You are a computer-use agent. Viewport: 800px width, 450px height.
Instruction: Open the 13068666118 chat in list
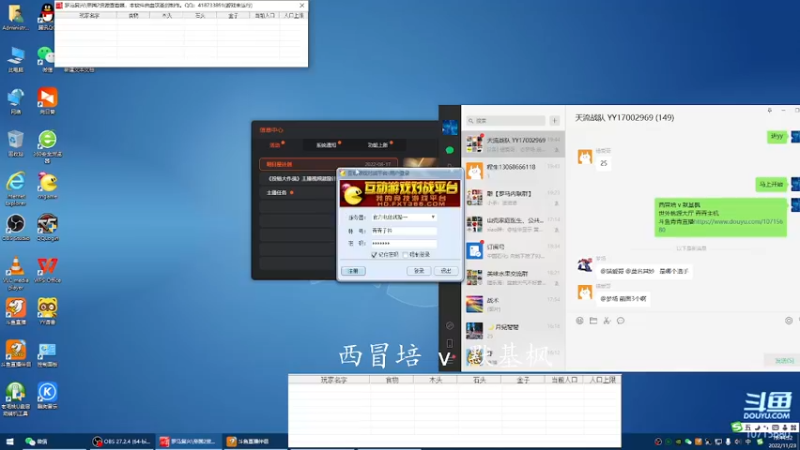click(513, 170)
